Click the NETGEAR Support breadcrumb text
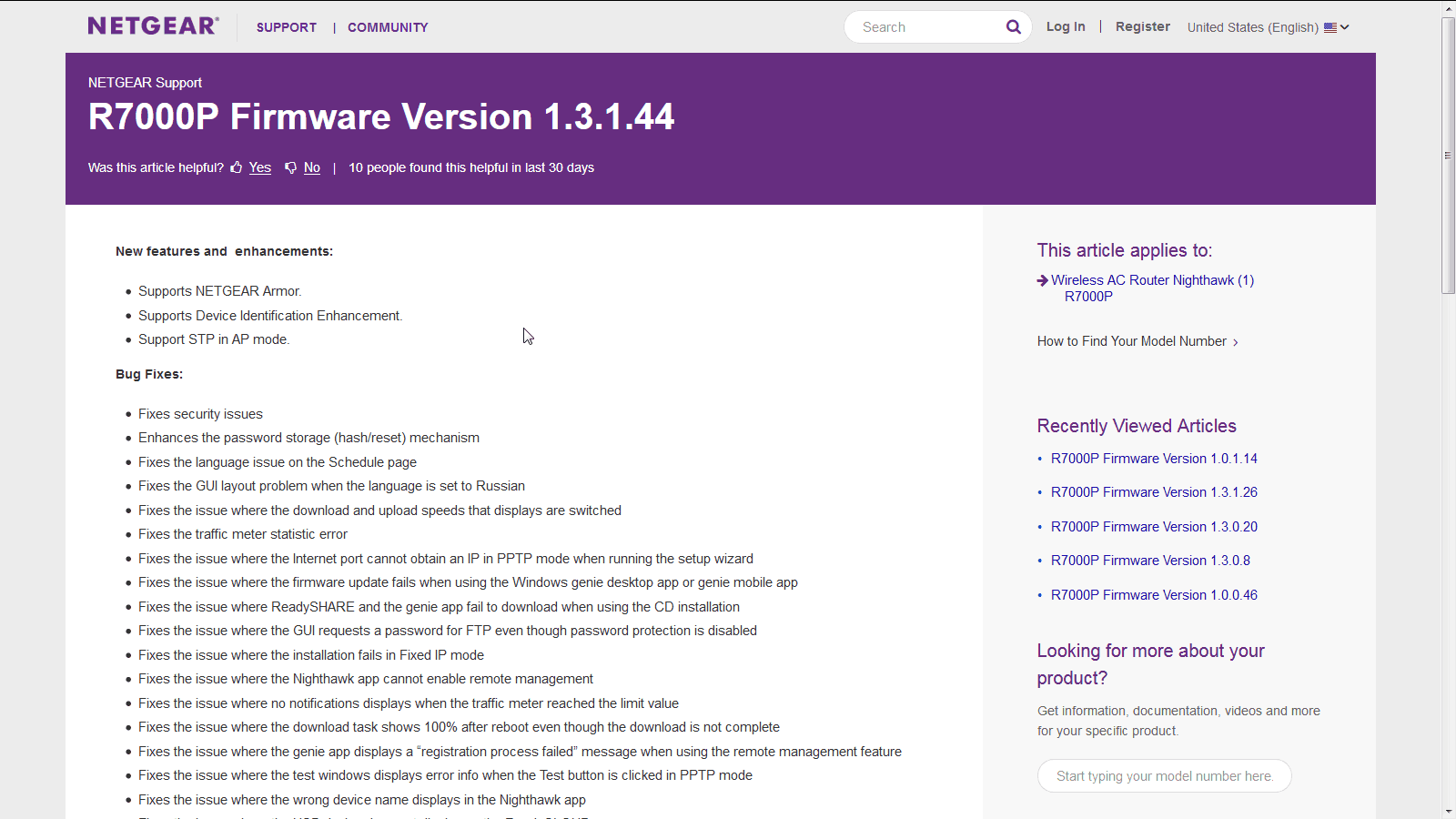This screenshot has height=819, width=1456. [145, 83]
